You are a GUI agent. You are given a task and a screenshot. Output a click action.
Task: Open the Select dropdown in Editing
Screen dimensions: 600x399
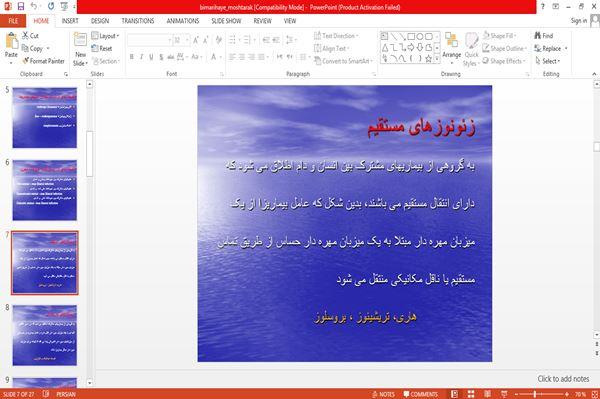[x=548, y=61]
